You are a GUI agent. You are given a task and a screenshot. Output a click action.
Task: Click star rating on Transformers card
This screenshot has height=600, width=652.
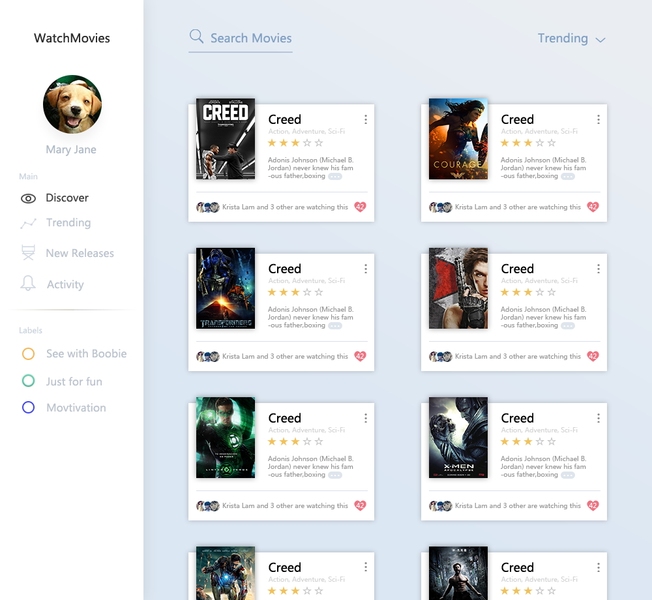click(295, 292)
